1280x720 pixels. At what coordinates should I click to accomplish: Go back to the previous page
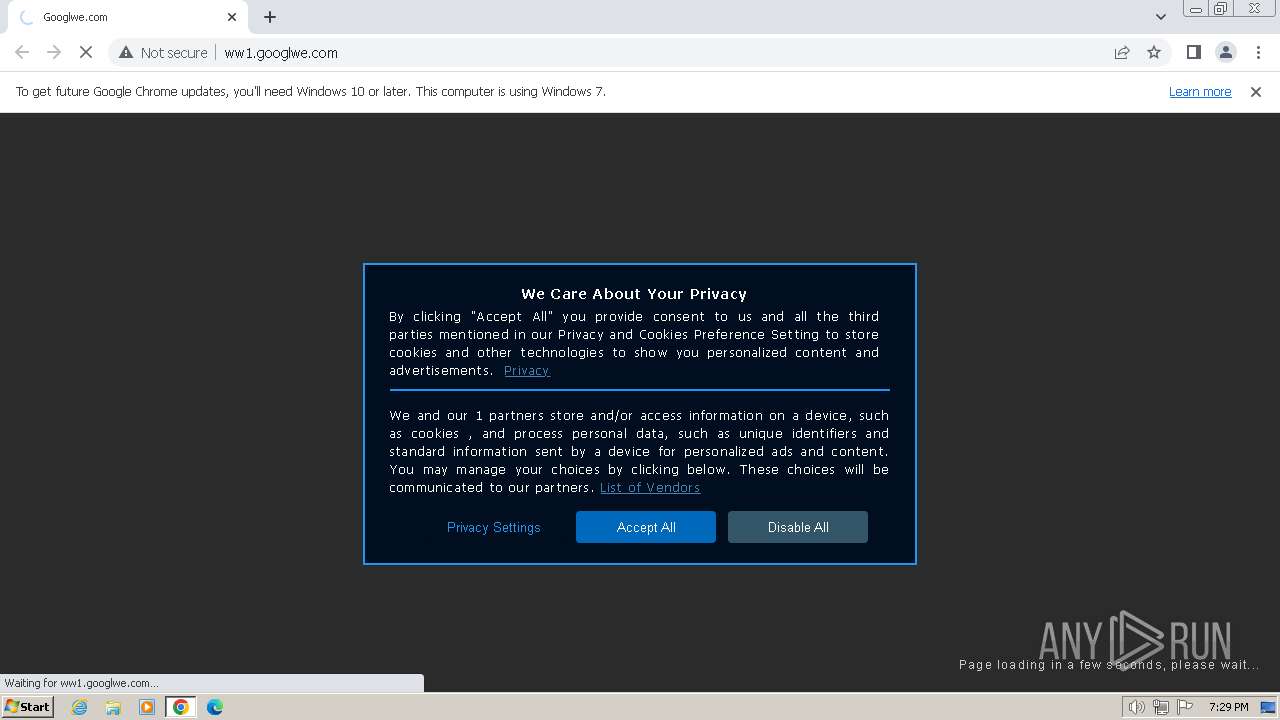click(x=22, y=52)
